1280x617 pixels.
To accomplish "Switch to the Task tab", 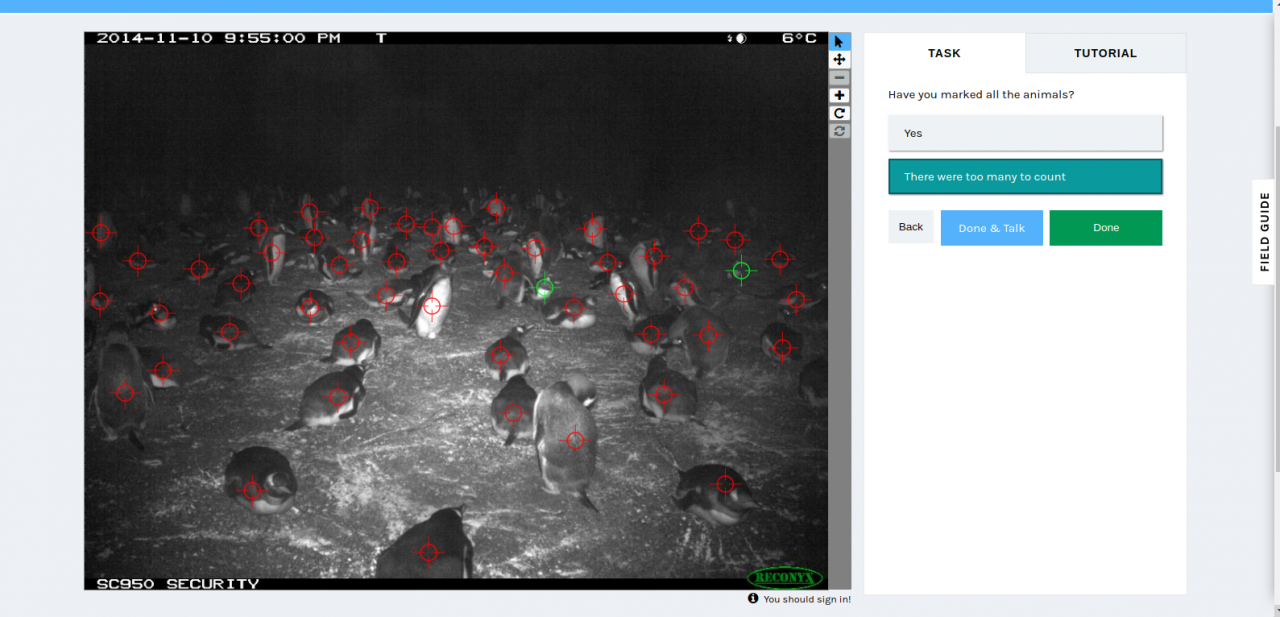I will (x=944, y=53).
